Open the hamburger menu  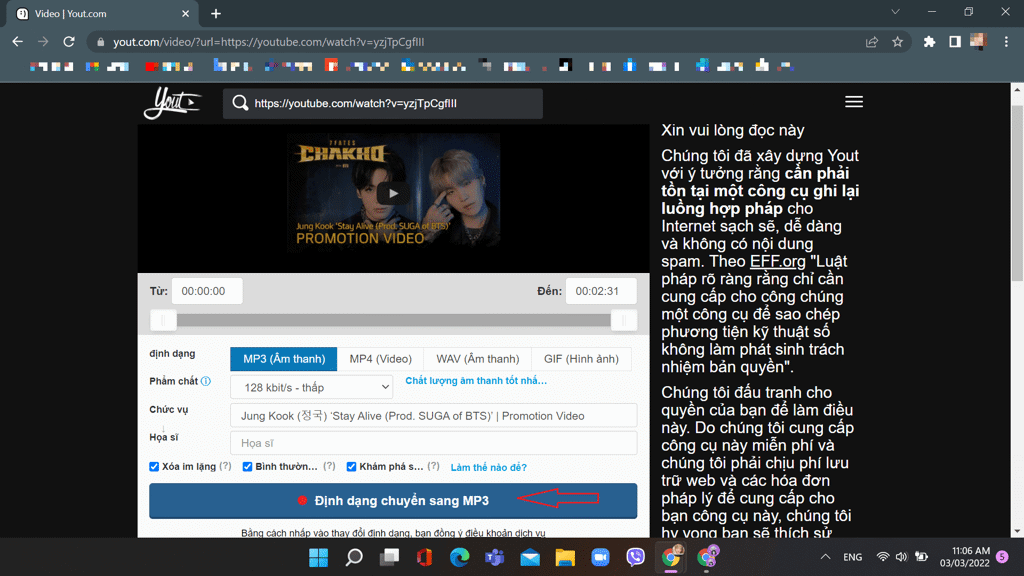(x=854, y=102)
